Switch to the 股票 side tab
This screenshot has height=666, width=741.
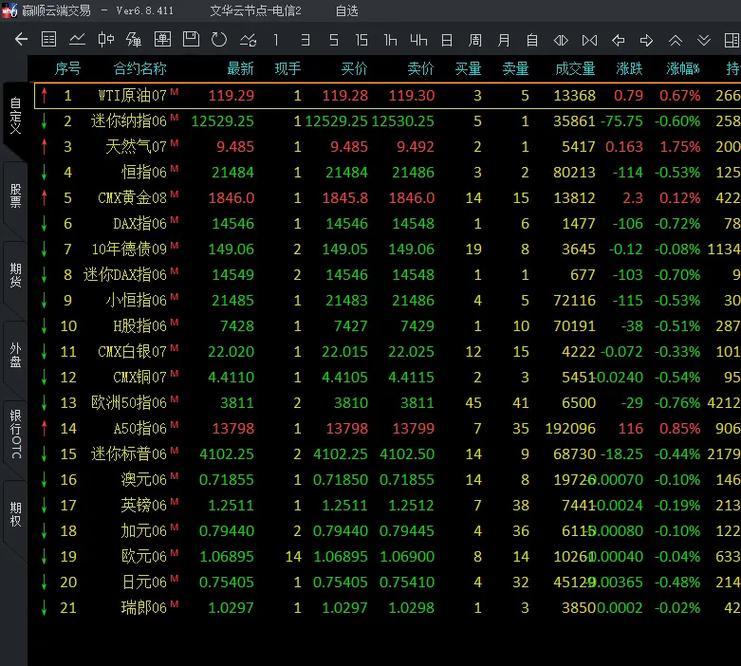point(15,195)
